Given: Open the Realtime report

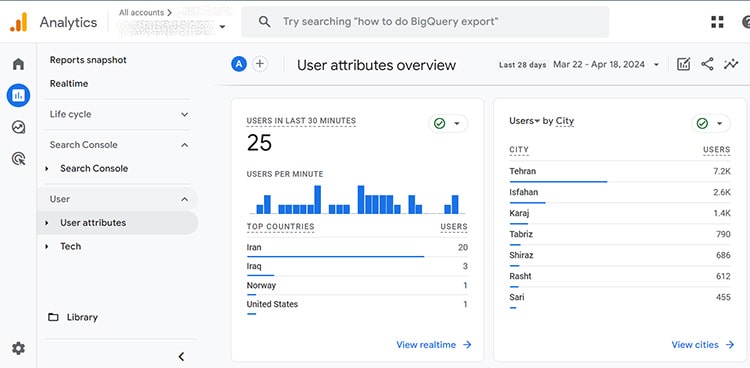Looking at the screenshot, I should 69,84.
